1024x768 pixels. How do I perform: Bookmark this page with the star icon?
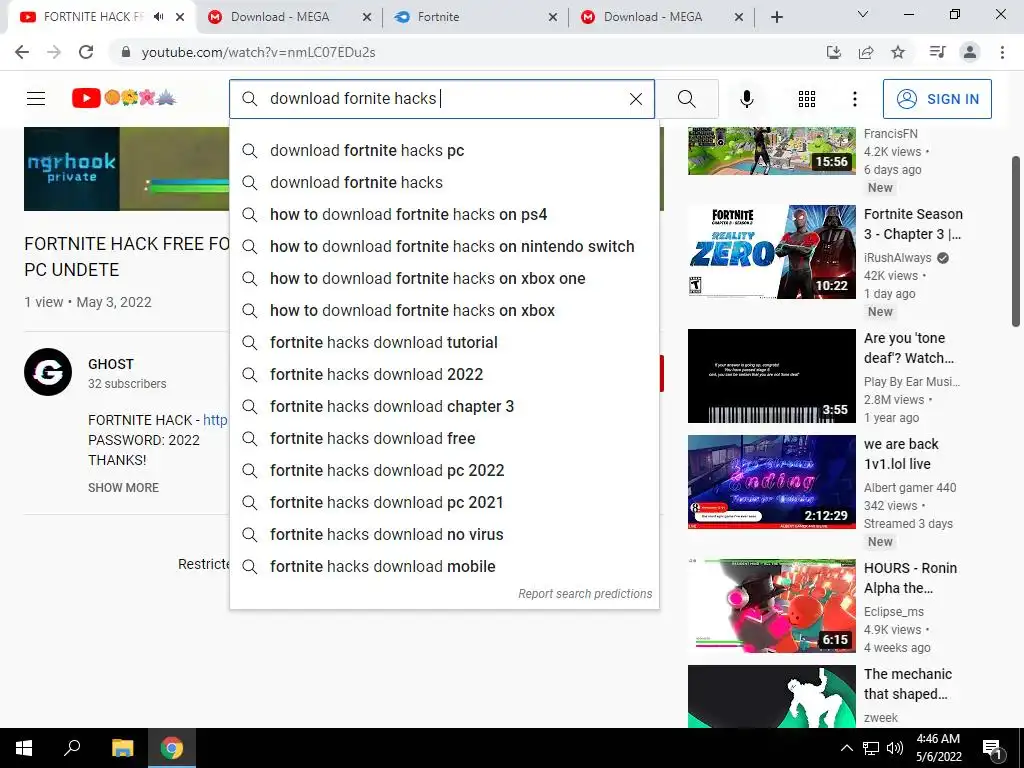tap(898, 52)
